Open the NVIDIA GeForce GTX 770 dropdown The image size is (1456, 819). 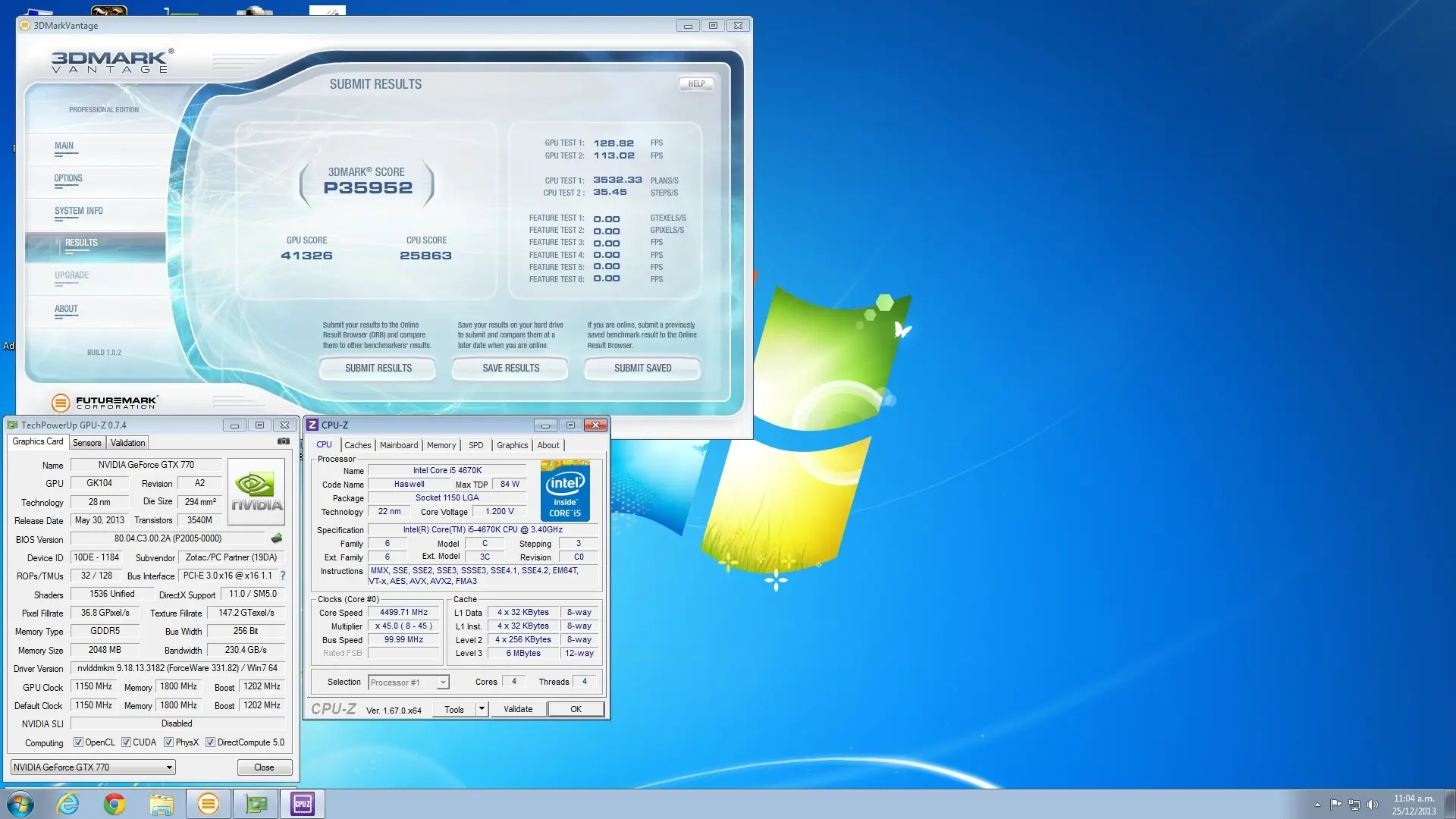(93, 767)
